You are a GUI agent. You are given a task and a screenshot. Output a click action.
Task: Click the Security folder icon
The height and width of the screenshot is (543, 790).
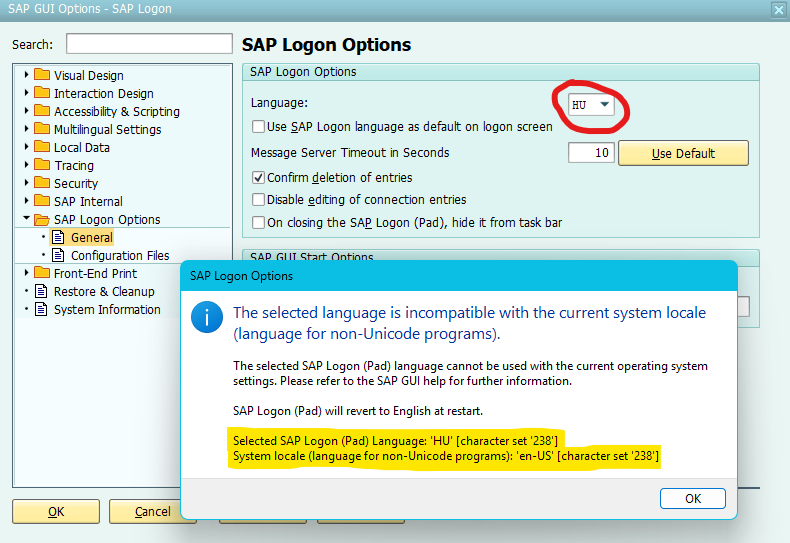[42, 183]
